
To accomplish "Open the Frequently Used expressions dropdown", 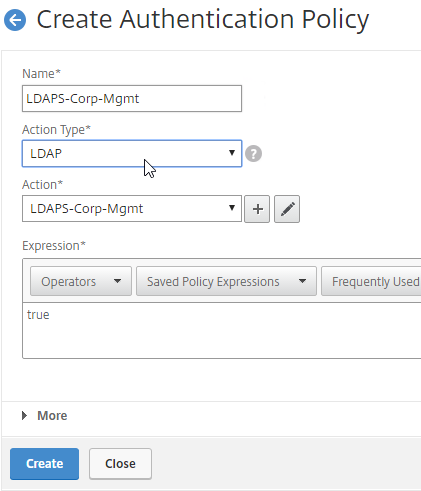I will click(x=371, y=281).
